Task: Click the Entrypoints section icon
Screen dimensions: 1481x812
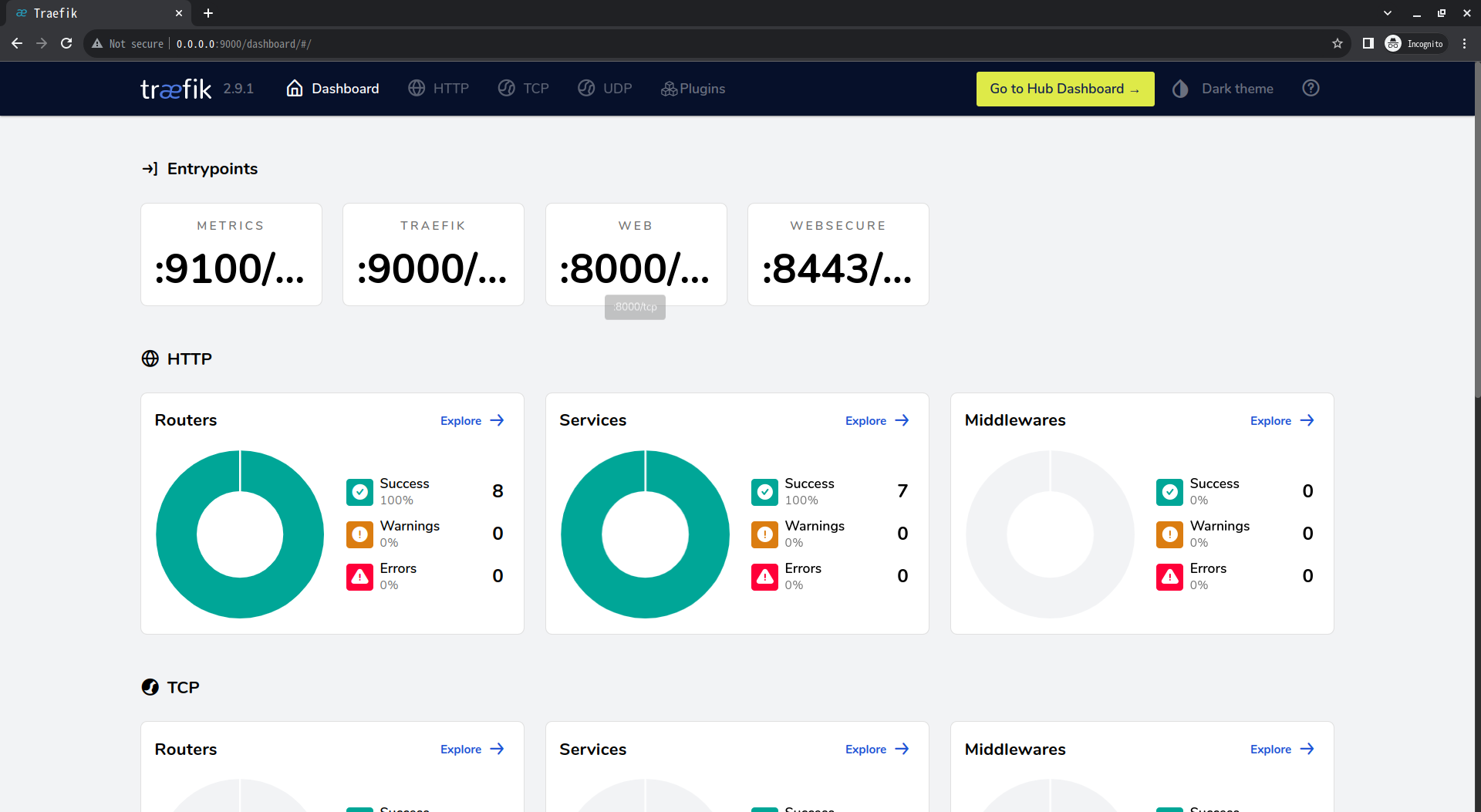Action: [x=150, y=168]
